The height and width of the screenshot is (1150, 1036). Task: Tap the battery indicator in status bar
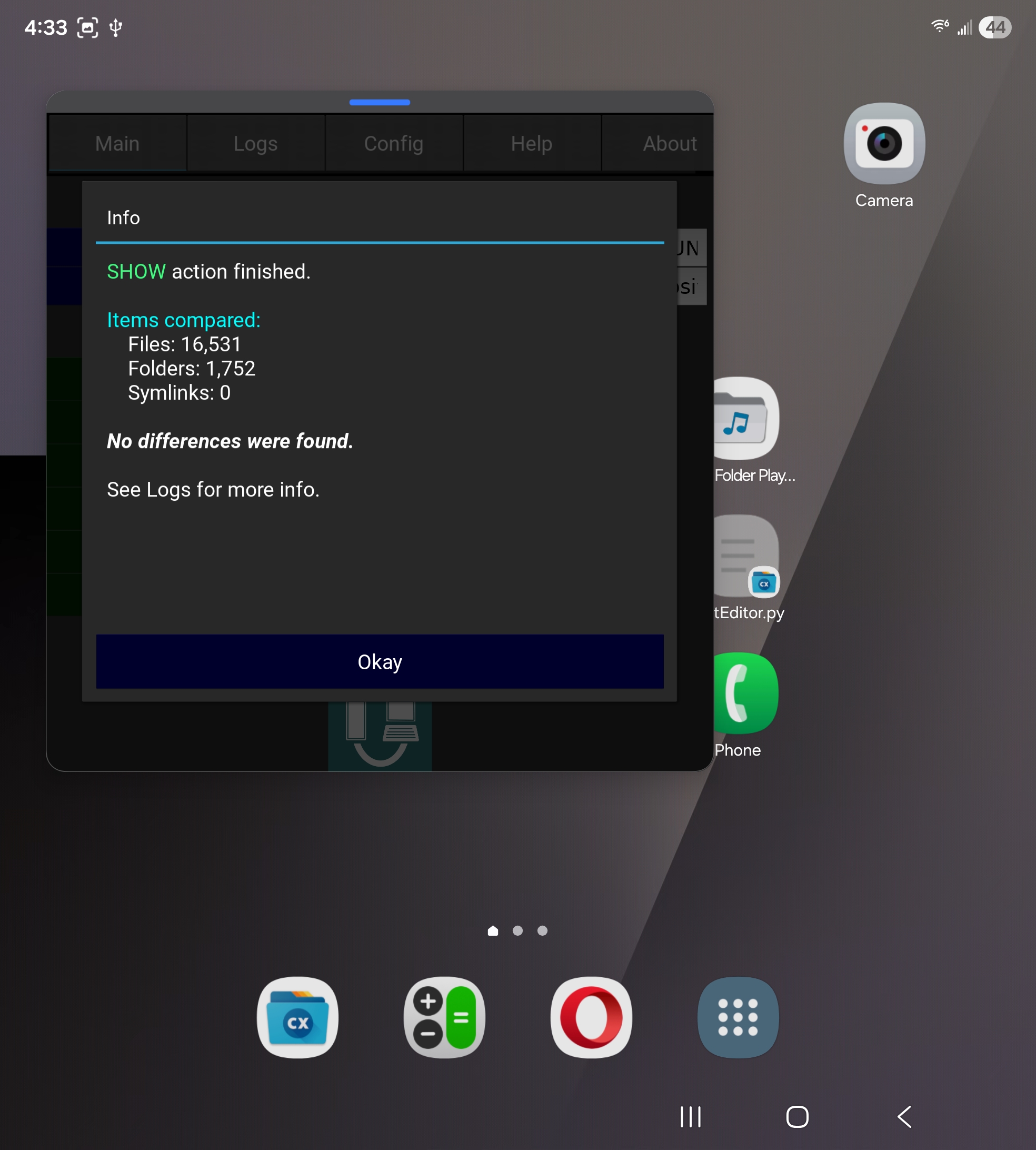click(994, 27)
